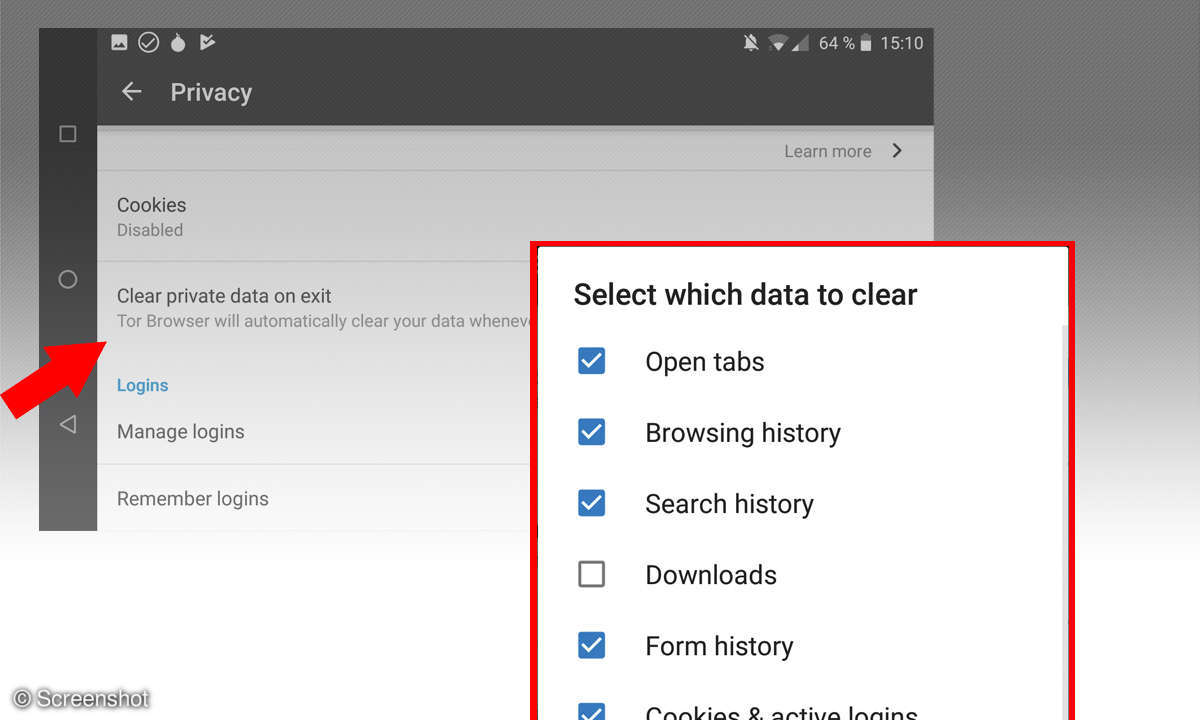Open Clear private data on exit setting
The image size is (1200, 720).
[x=313, y=308]
